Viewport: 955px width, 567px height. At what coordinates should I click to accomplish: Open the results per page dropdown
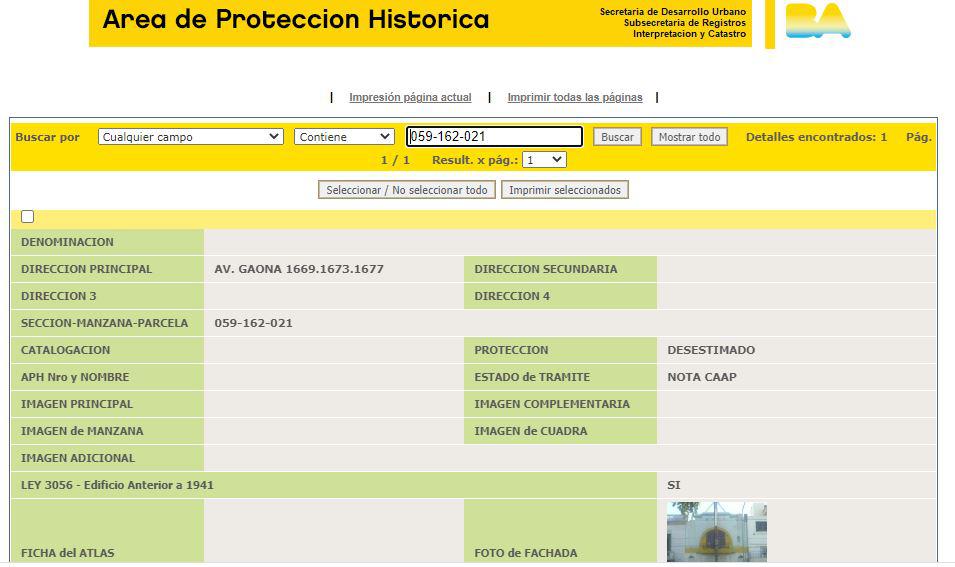[x=544, y=160]
